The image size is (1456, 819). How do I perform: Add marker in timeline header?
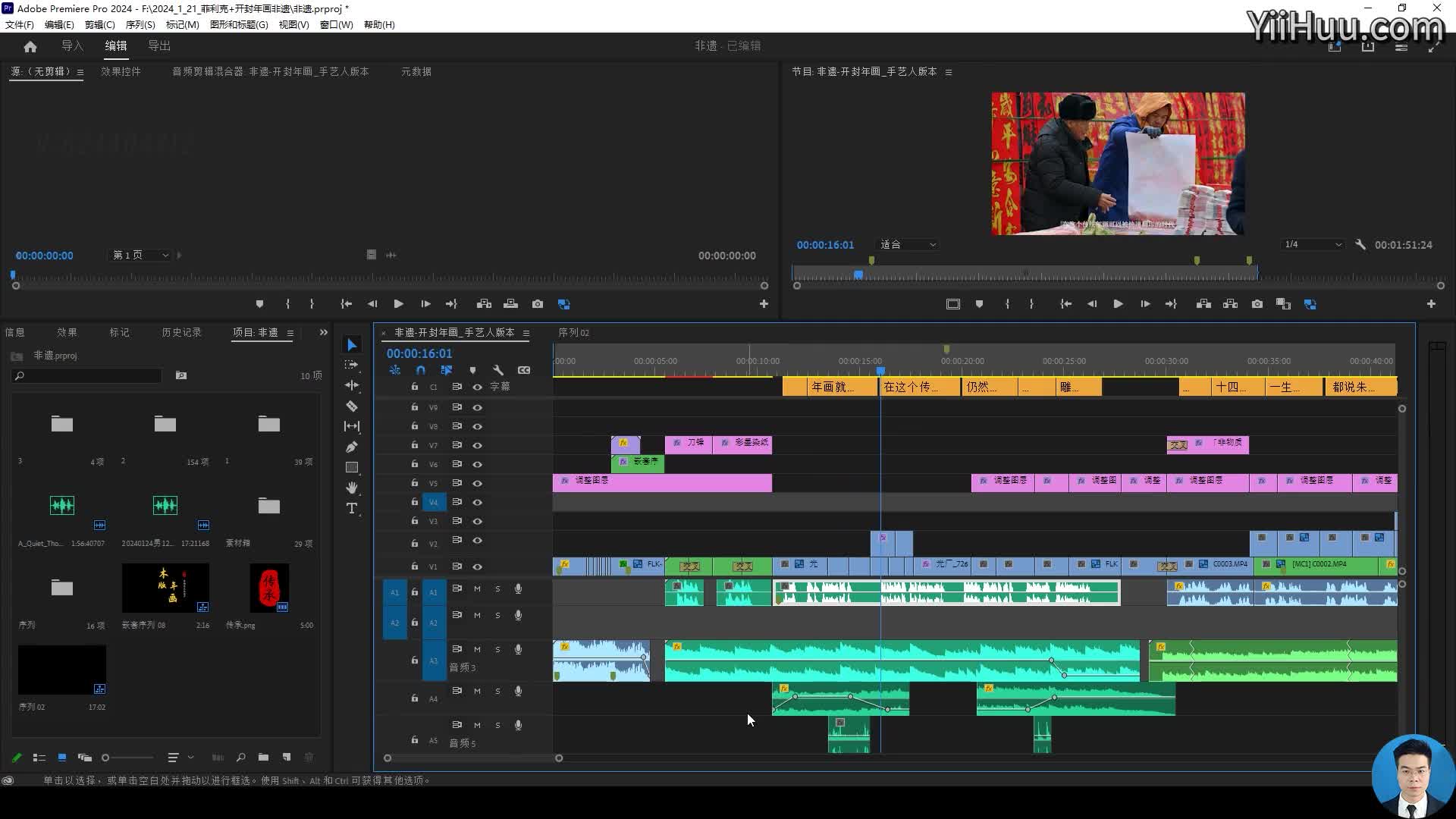[x=472, y=370]
